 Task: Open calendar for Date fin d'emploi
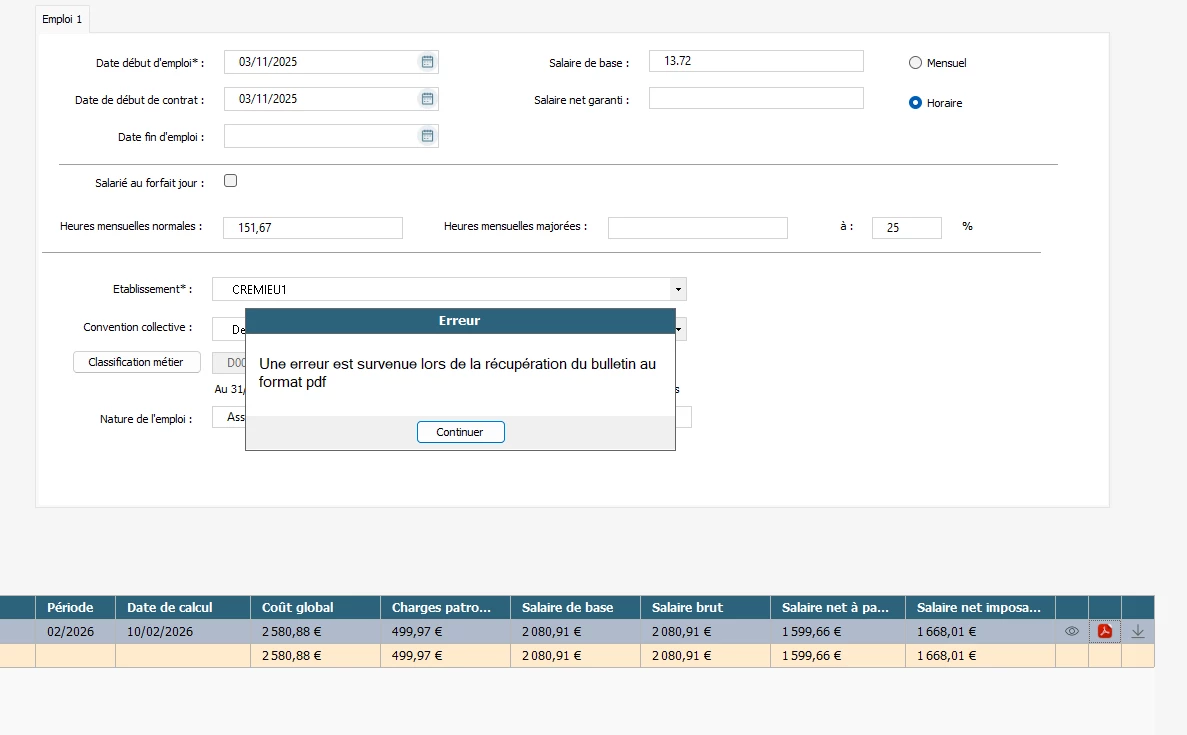click(x=427, y=136)
